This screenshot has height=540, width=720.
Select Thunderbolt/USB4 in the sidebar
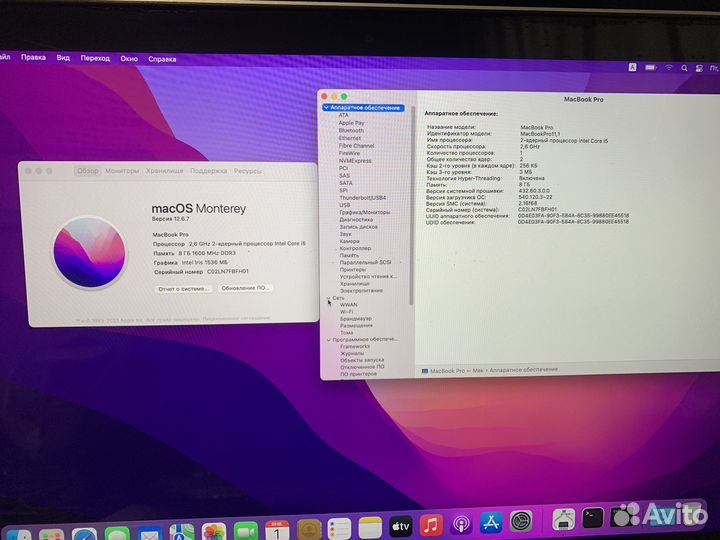click(363, 198)
